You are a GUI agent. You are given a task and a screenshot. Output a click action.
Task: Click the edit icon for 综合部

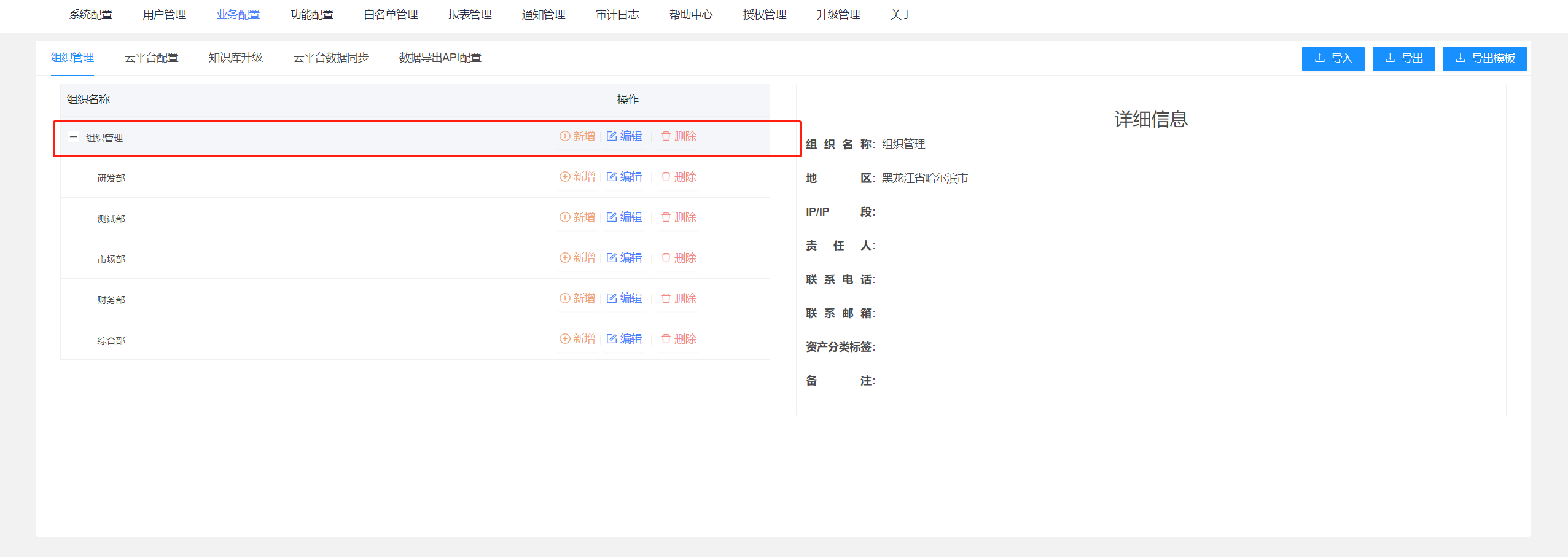(x=612, y=338)
